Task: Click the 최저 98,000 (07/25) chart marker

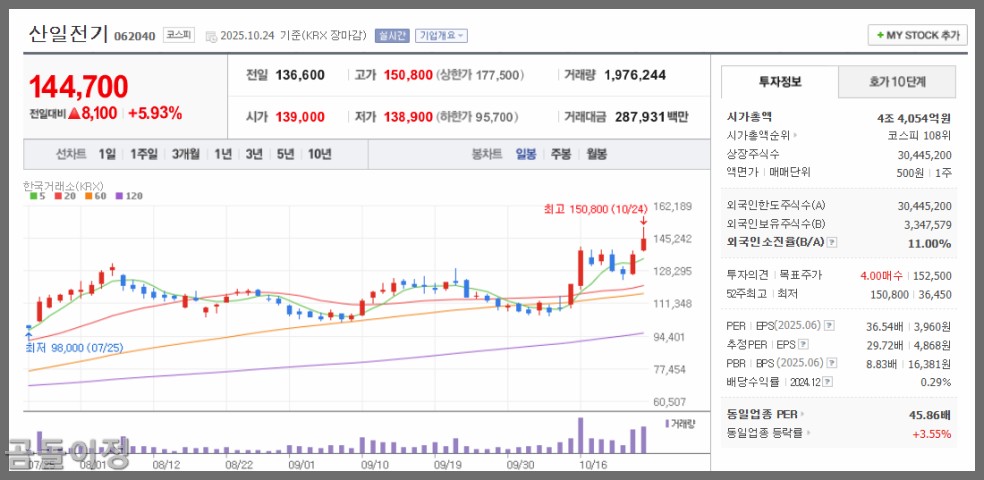Action: pyautogui.click(x=75, y=348)
